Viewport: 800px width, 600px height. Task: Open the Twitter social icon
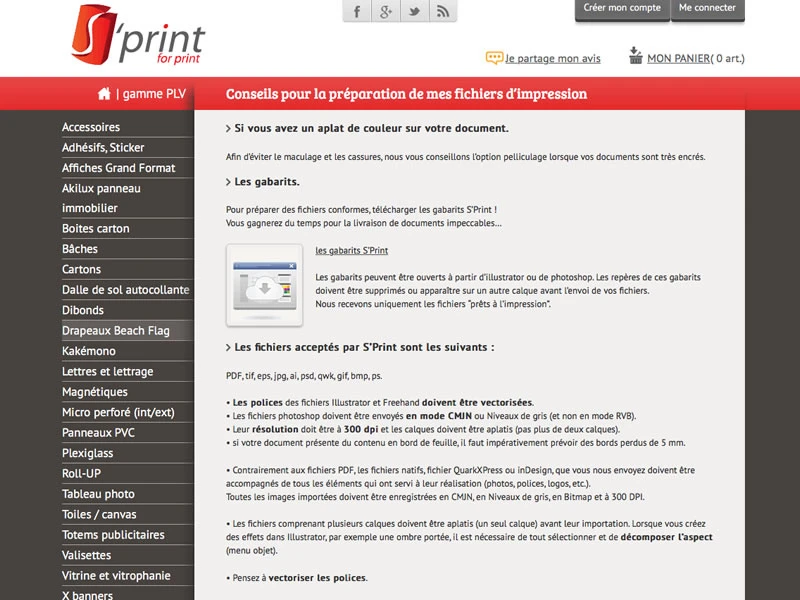pyautogui.click(x=414, y=11)
